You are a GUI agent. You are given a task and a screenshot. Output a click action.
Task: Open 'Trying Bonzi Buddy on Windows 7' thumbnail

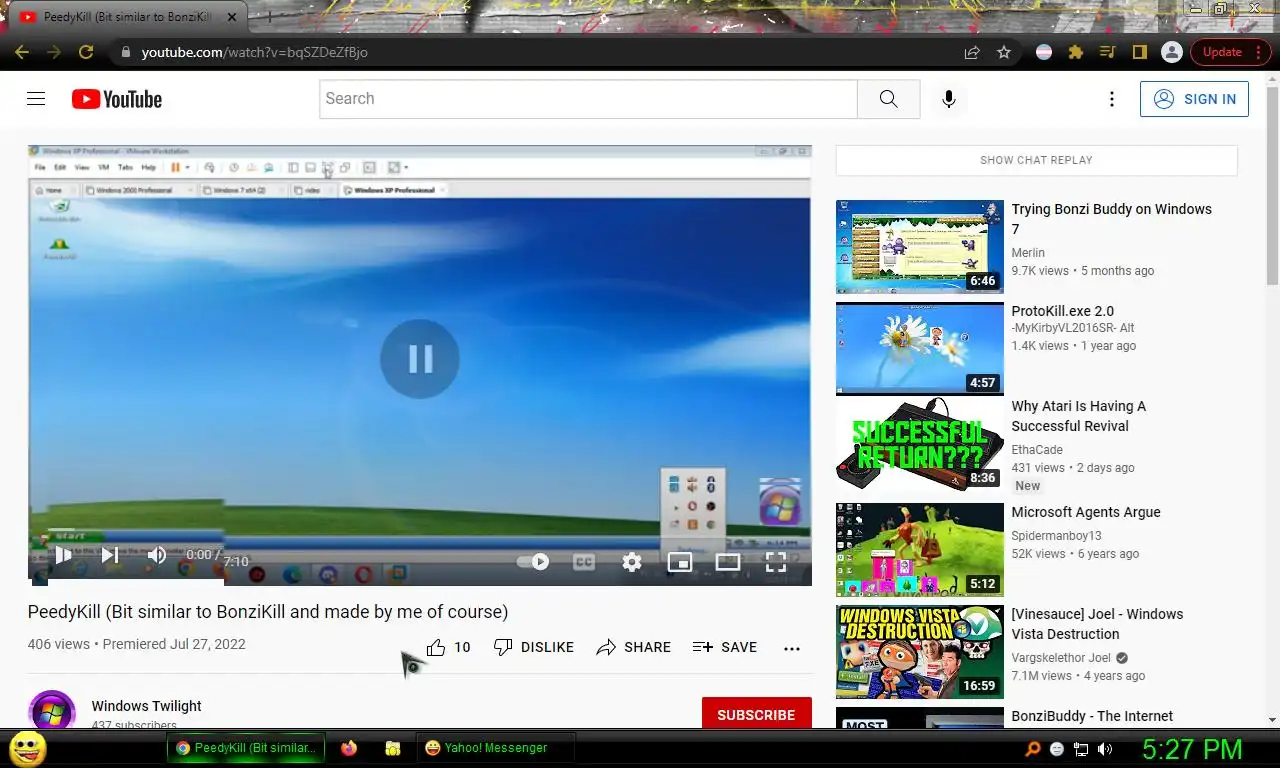pyautogui.click(x=920, y=246)
